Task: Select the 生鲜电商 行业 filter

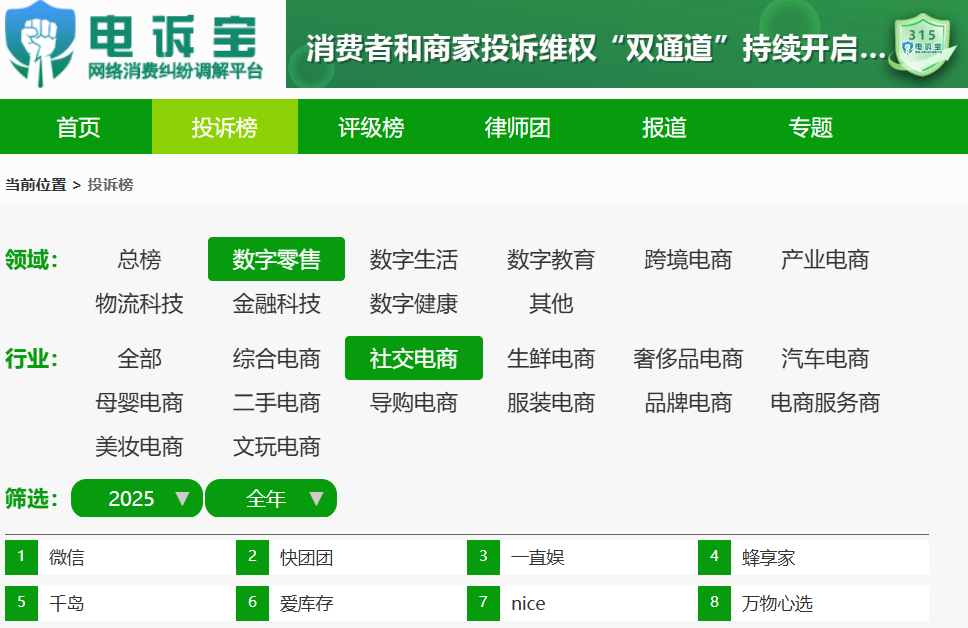Action: 552,358
